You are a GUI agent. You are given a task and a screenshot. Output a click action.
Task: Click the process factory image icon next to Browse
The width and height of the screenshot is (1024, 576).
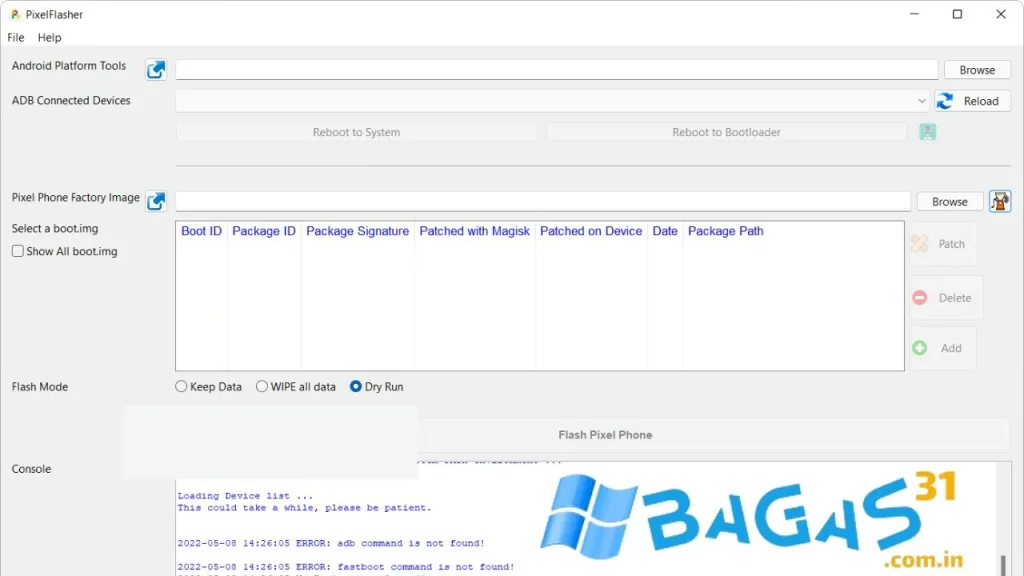pyautogui.click(x=1000, y=201)
